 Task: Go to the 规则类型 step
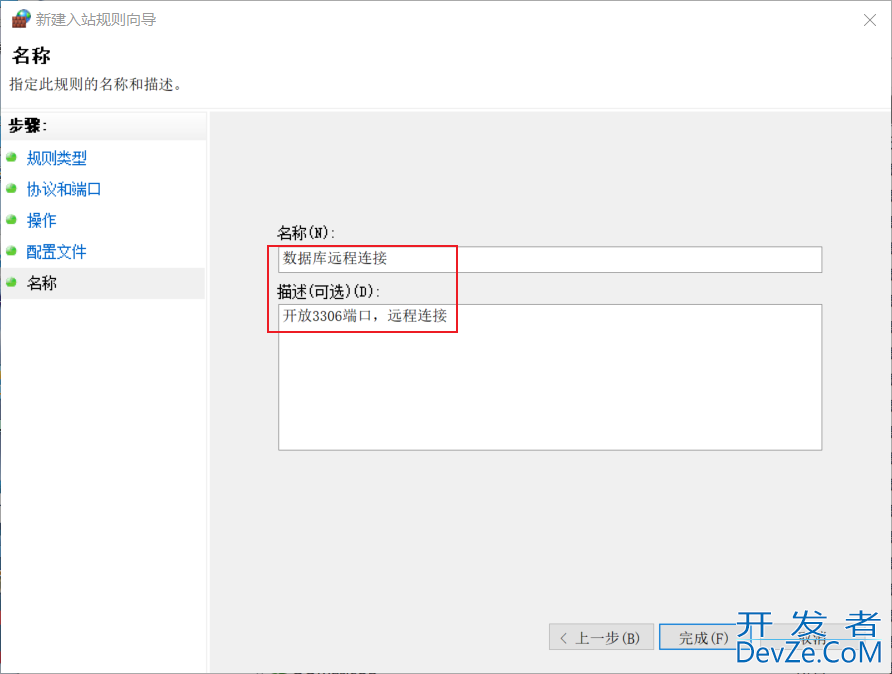[x=56, y=158]
